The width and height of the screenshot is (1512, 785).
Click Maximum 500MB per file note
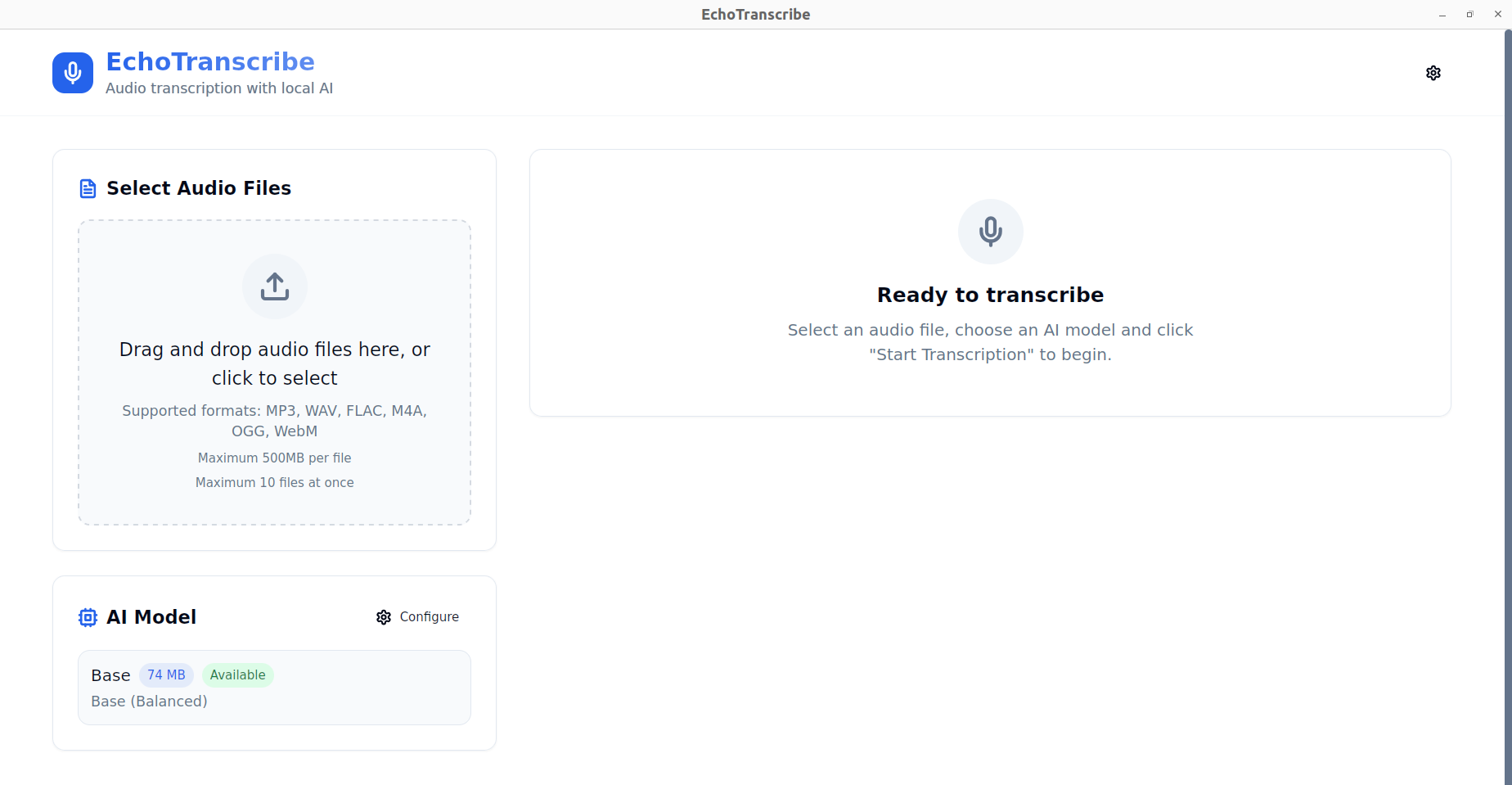pos(275,458)
